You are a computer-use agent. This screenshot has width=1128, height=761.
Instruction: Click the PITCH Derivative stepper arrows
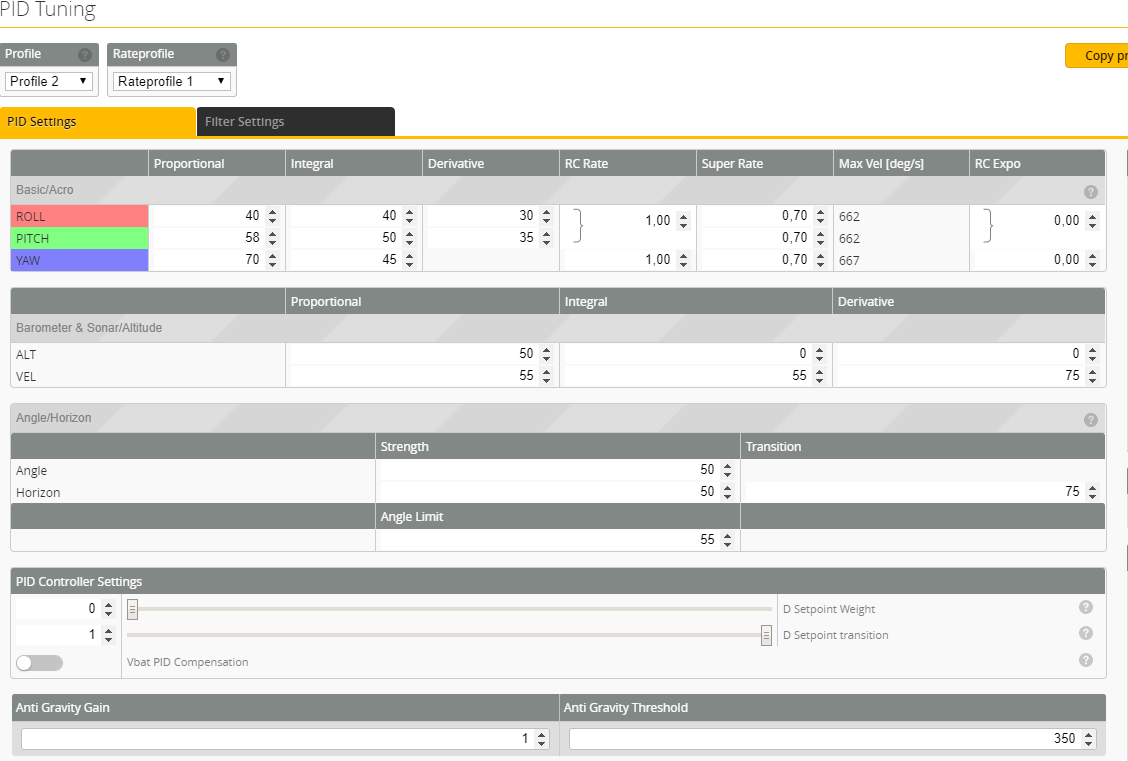(546, 238)
